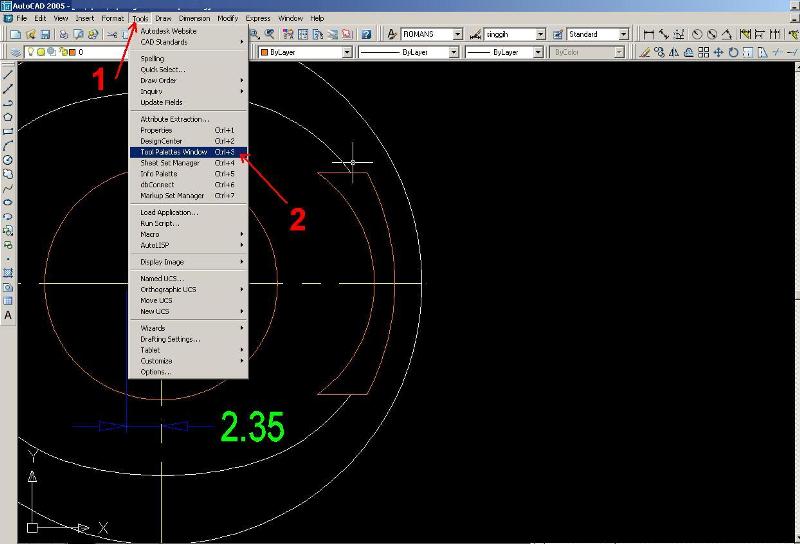This screenshot has height=544, width=800.
Task: Open the Express menu
Action: click(x=258, y=18)
